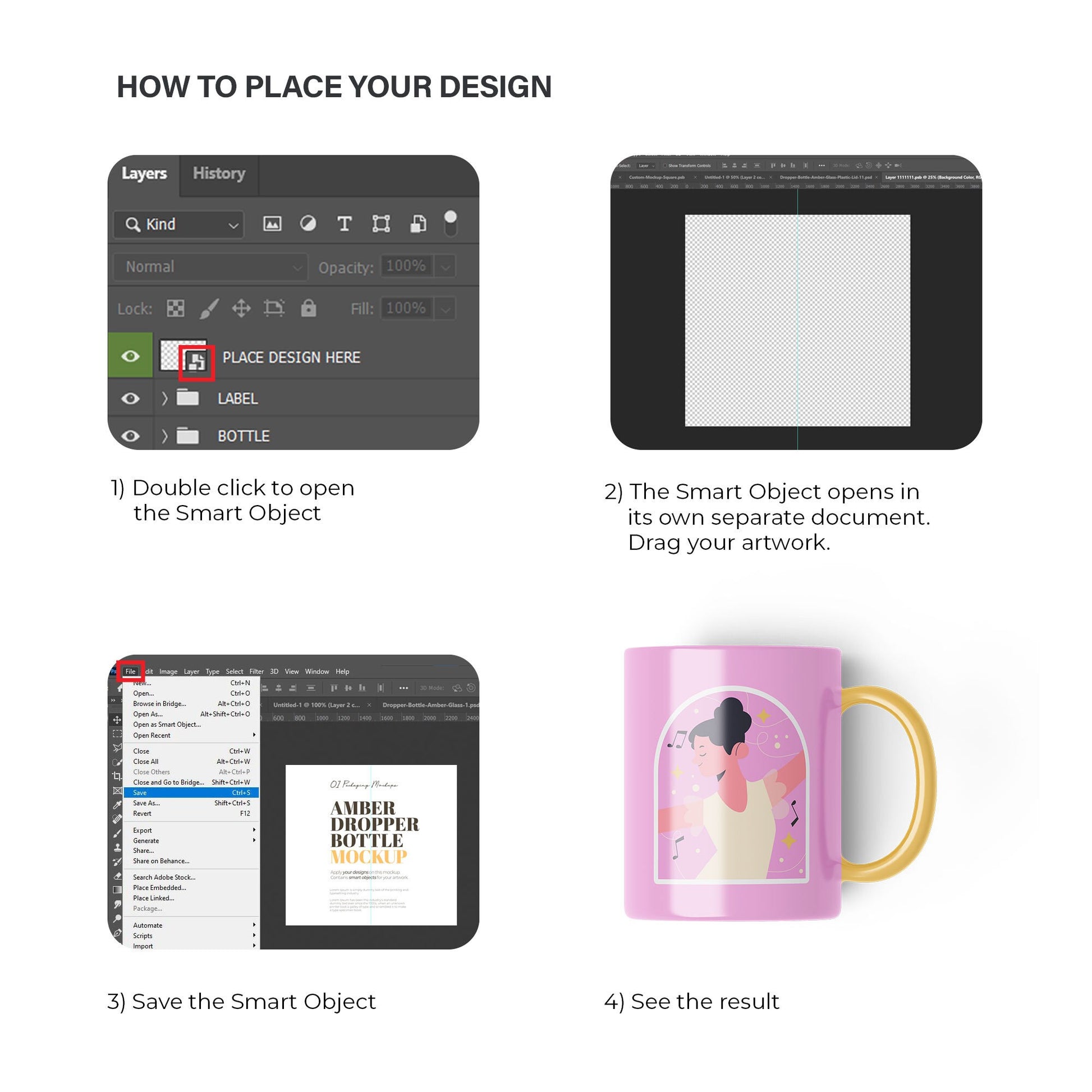1092x1092 pixels.
Task: Select Save from the File dropdown menu
Action: (194, 793)
